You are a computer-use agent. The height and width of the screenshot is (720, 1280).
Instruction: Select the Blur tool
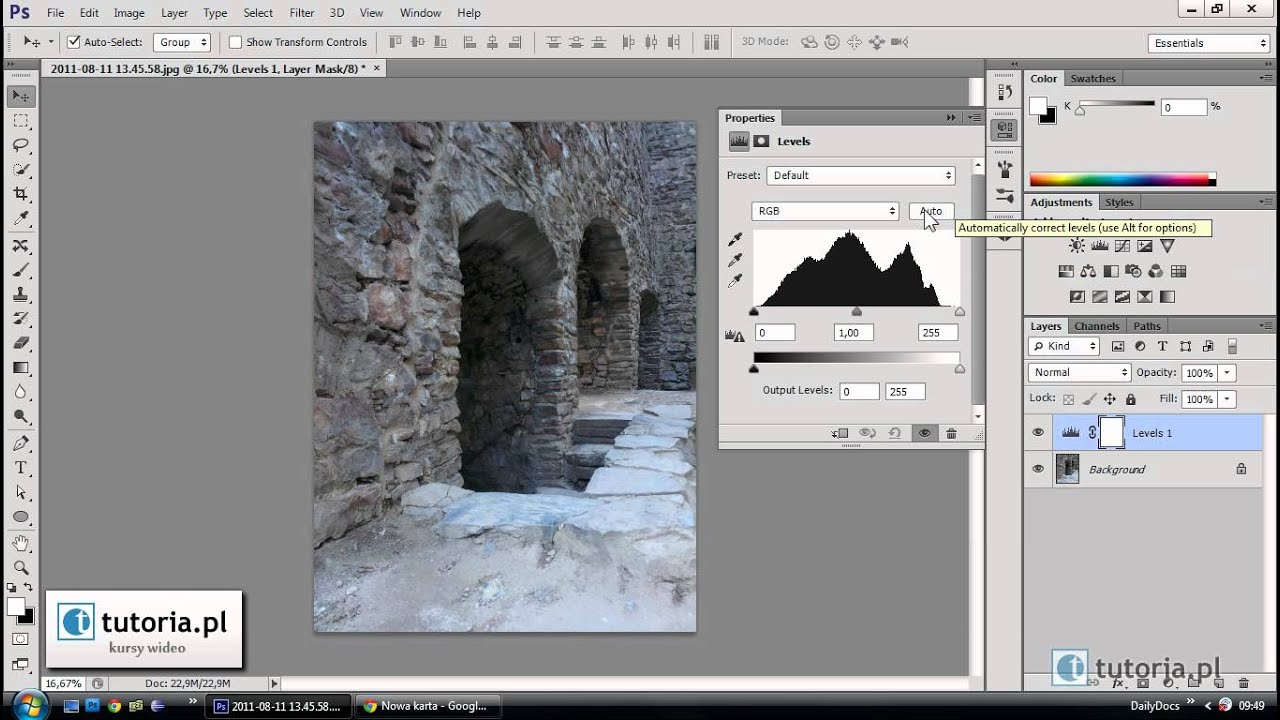21,392
